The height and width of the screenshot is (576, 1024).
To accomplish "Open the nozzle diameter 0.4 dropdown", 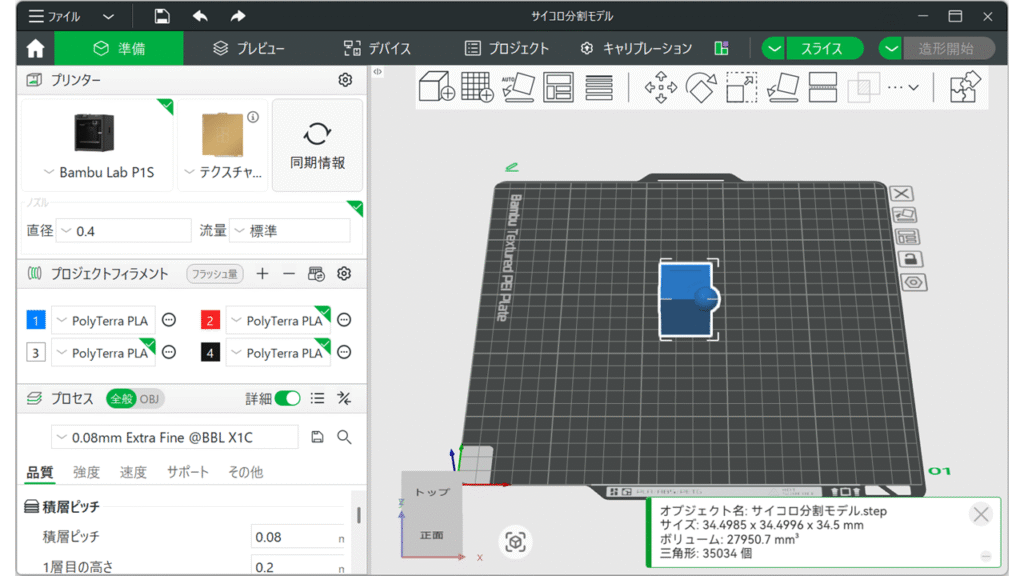I will [x=123, y=231].
